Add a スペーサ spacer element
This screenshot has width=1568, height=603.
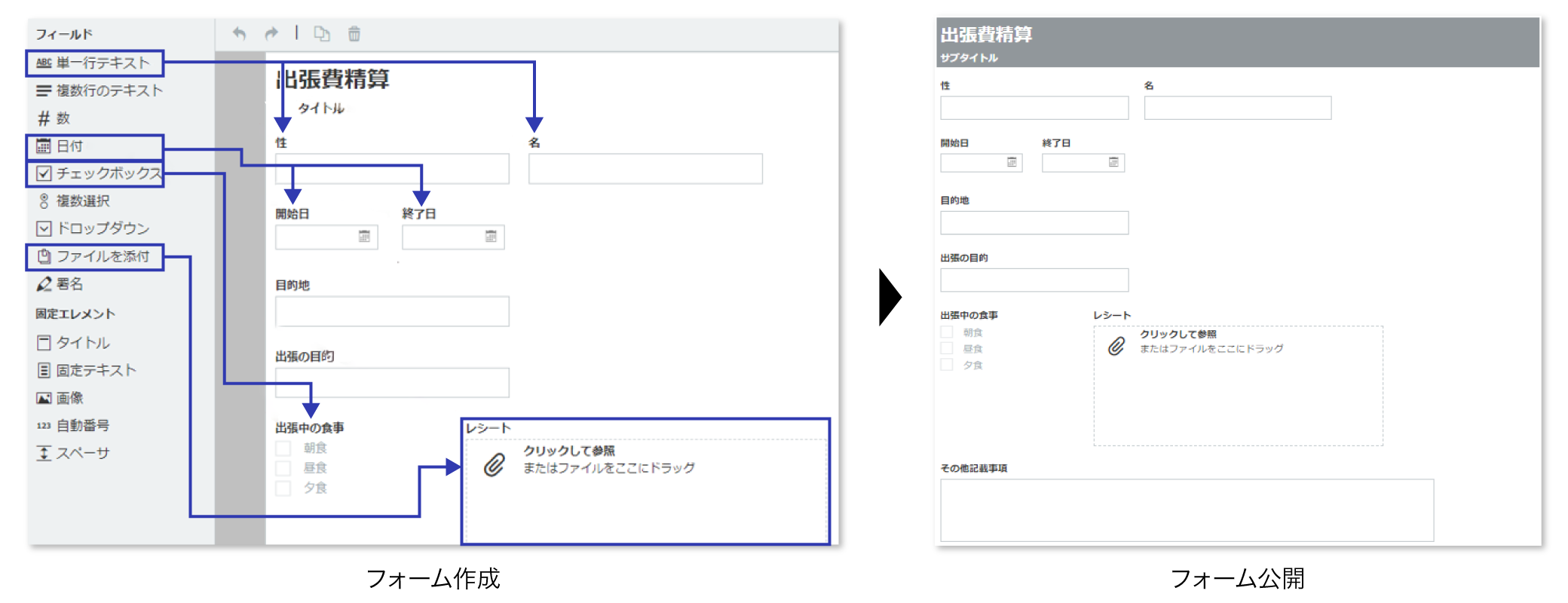pyautogui.click(x=73, y=453)
